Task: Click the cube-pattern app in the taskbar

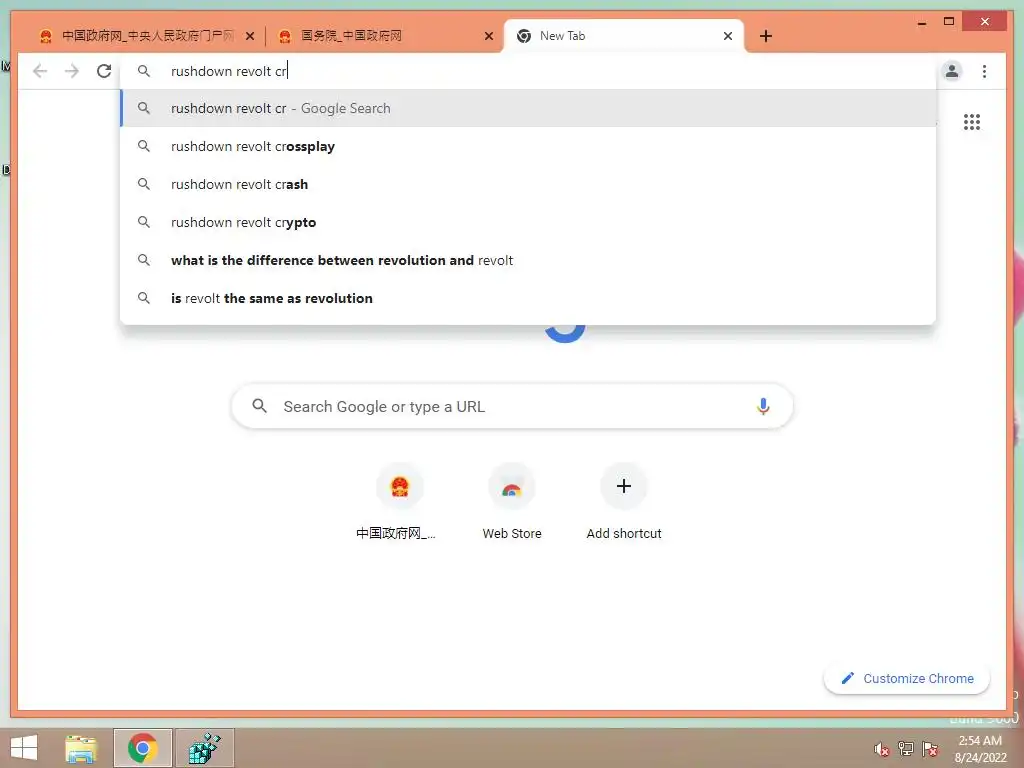Action: coord(204,748)
